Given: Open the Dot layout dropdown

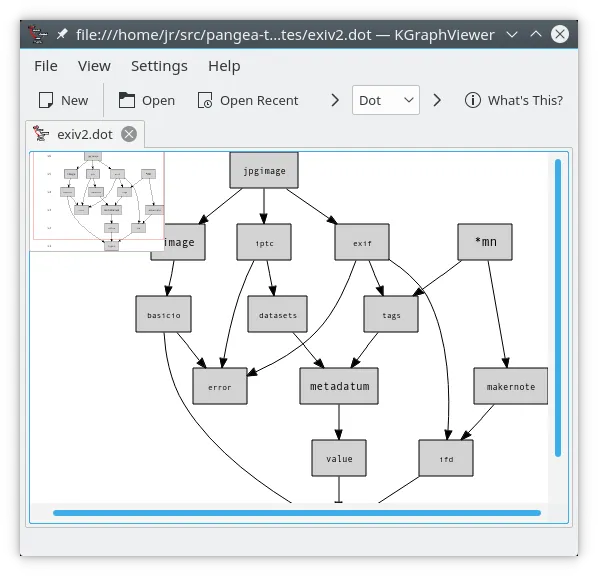Looking at the screenshot, I should tap(386, 100).
